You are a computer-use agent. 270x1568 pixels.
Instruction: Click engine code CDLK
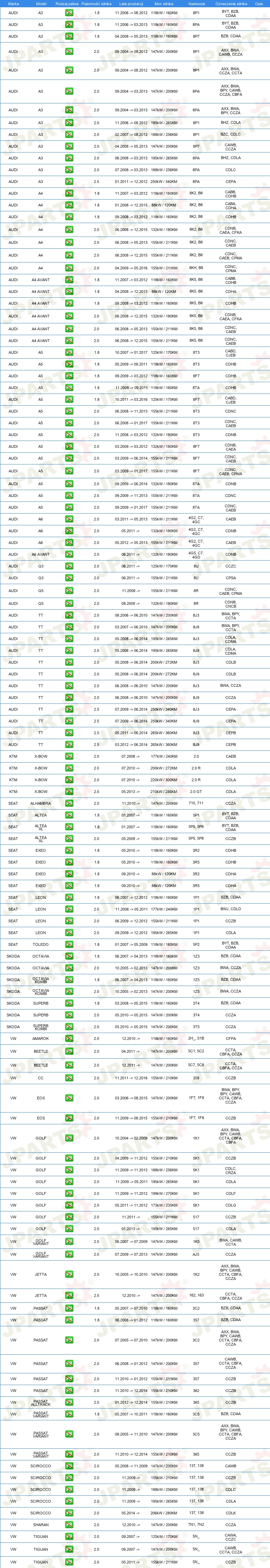231,1513
